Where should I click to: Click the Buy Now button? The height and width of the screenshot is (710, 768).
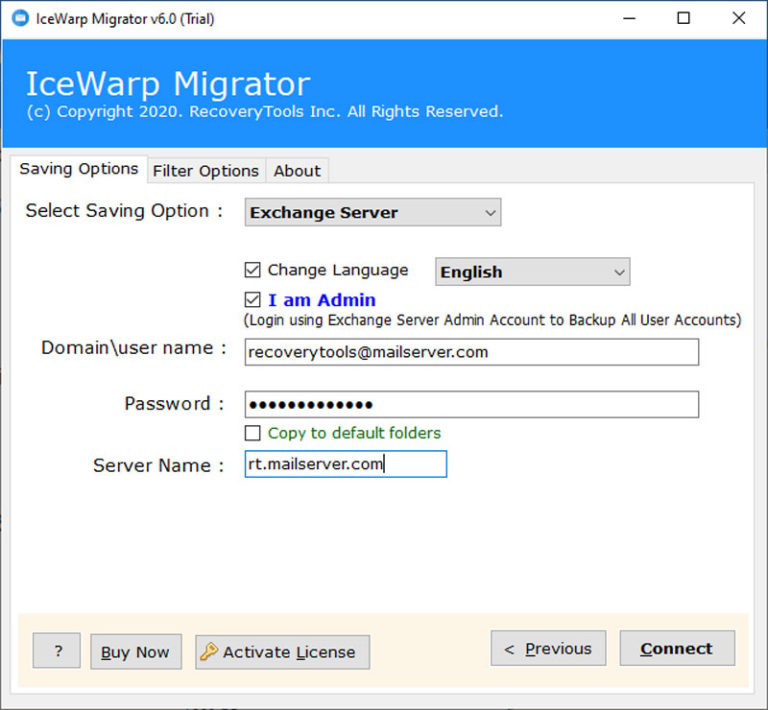136,652
